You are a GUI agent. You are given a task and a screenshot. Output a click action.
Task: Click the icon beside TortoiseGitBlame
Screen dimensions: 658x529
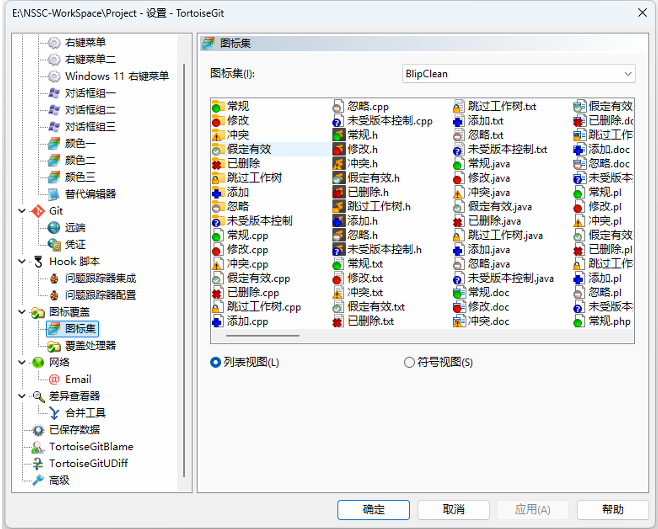pyautogui.click(x=38, y=447)
